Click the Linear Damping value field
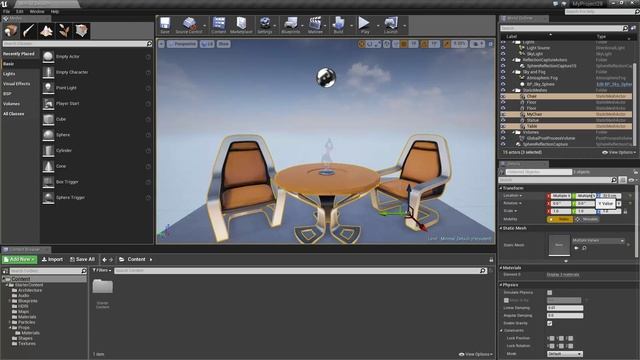The width and height of the screenshot is (640, 360). point(565,308)
